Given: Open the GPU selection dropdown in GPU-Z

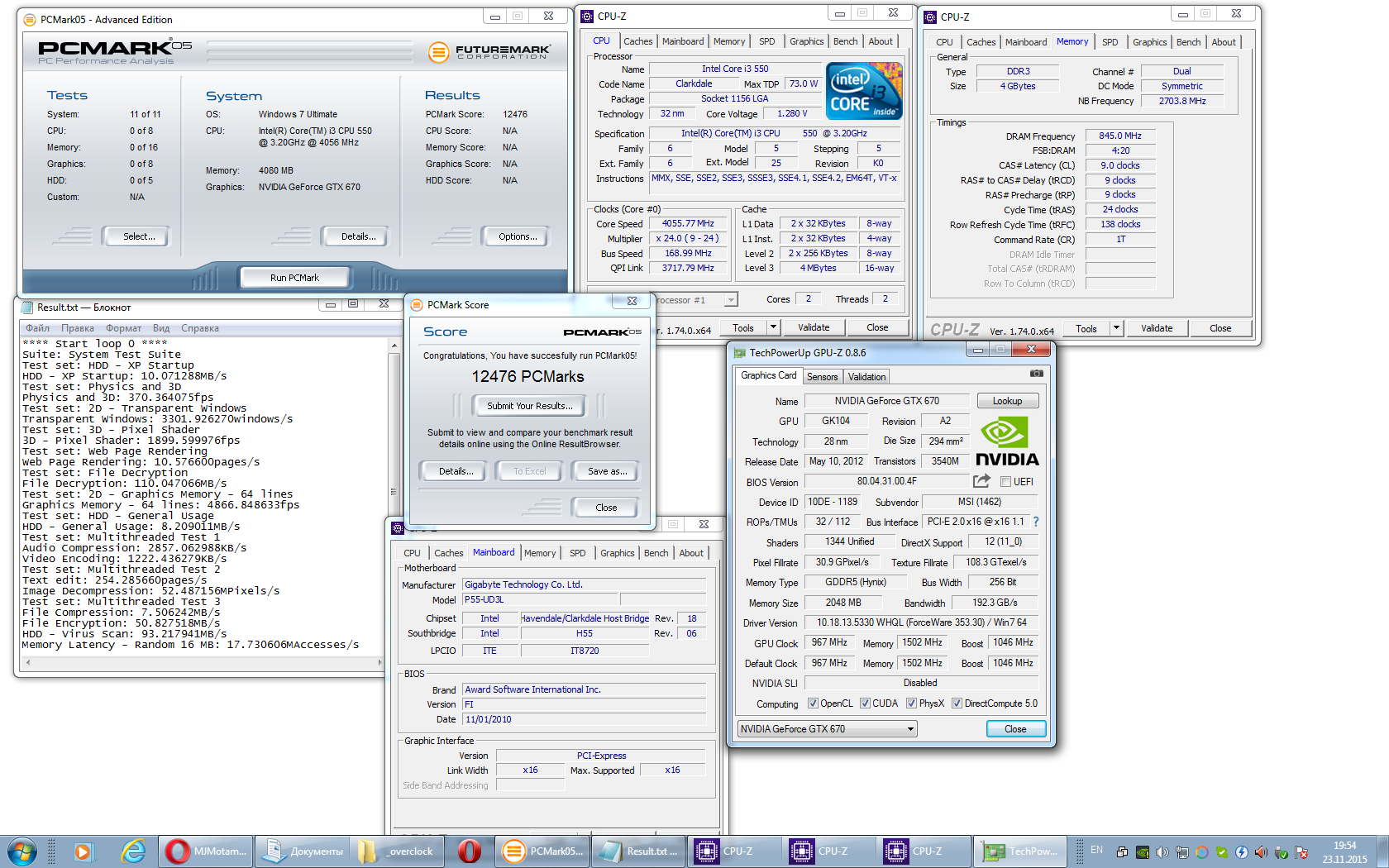Looking at the screenshot, I should pos(827,729).
